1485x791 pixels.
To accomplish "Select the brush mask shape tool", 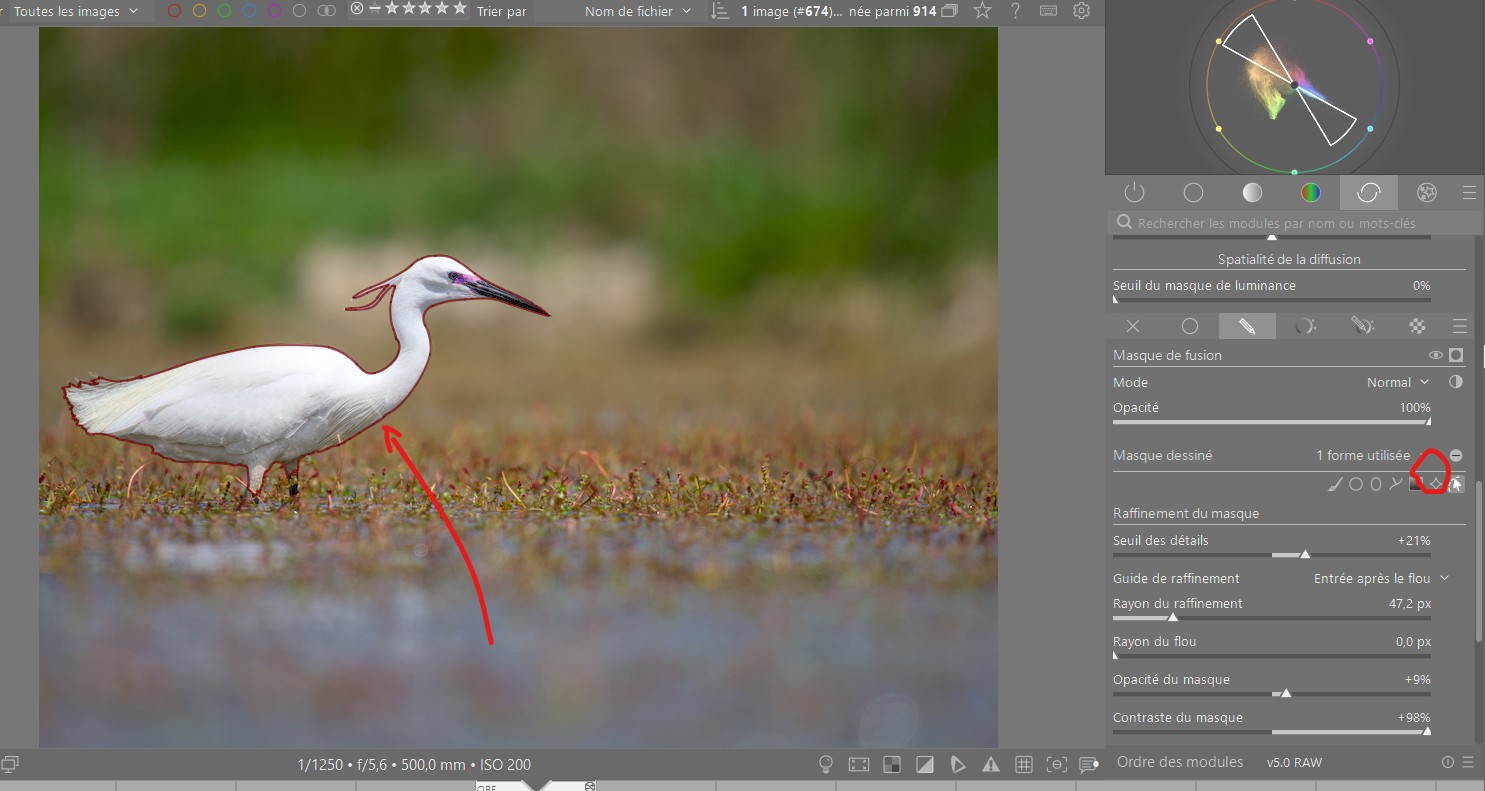I will (1335, 484).
